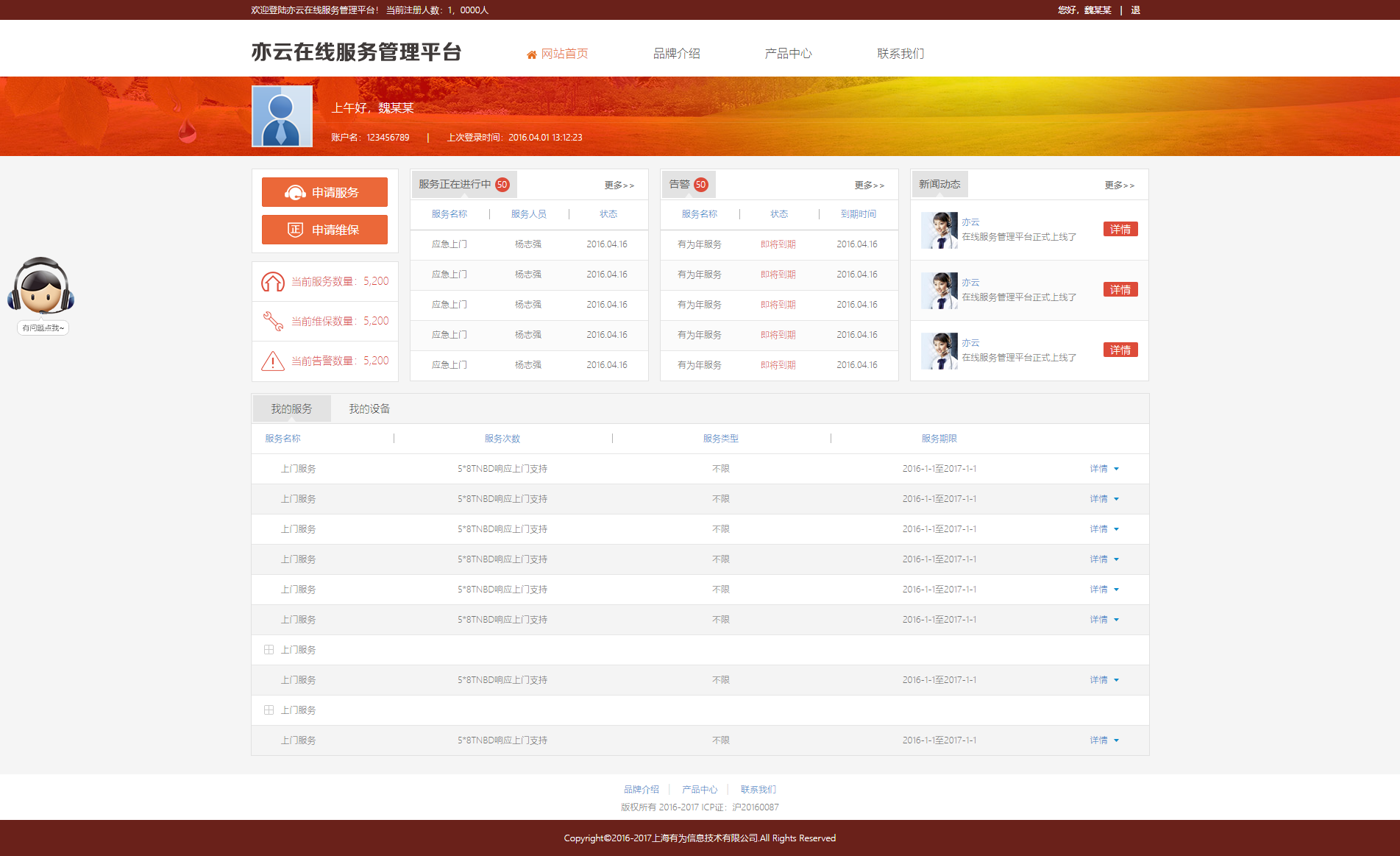The width and height of the screenshot is (1400, 856).
Task: Expand the second collapsed 上门服务 row
Action: 269,710
